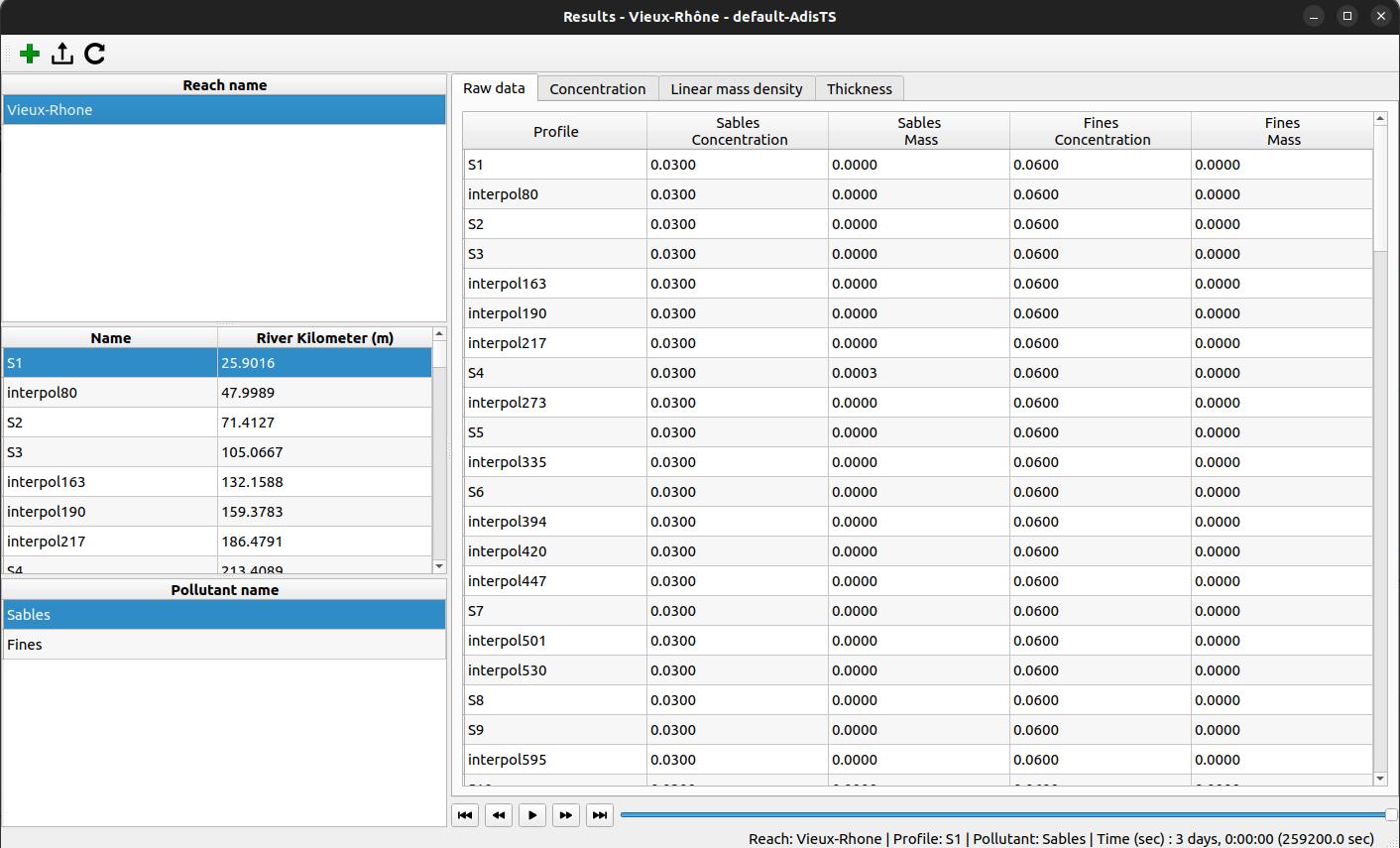Switch to the Concentration tab

tap(597, 89)
